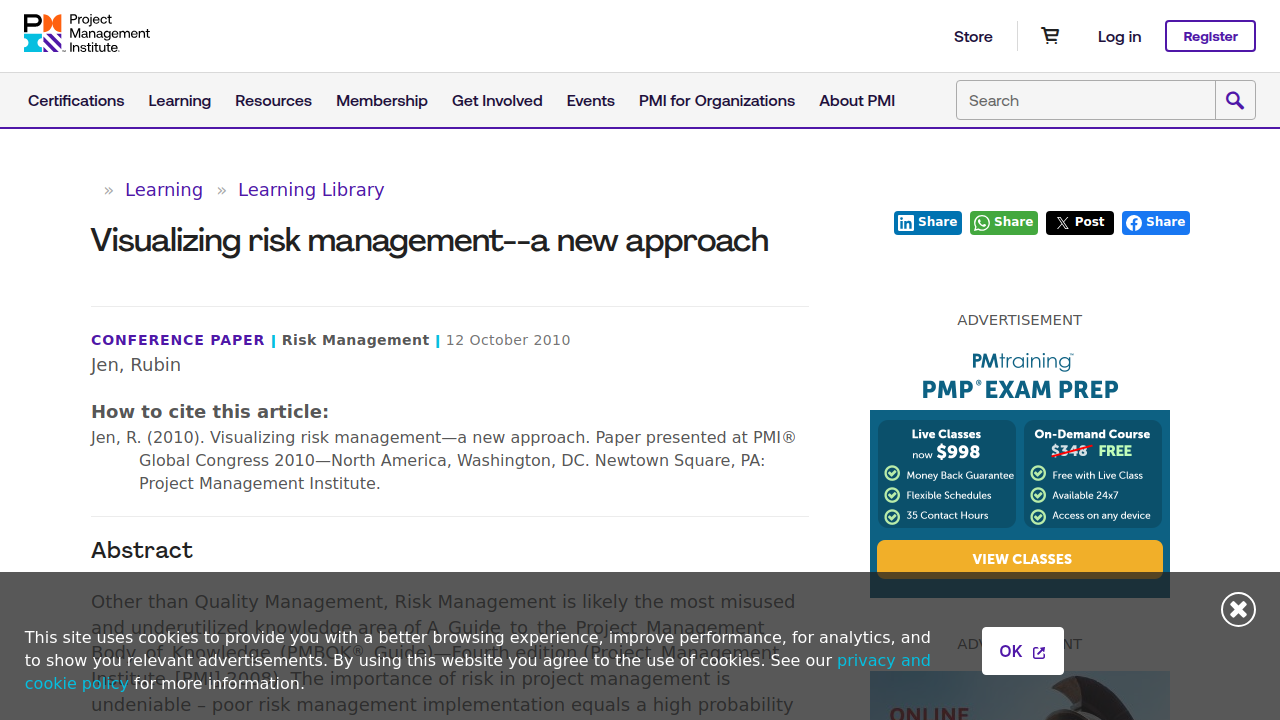Open the Events menu

[591, 100]
